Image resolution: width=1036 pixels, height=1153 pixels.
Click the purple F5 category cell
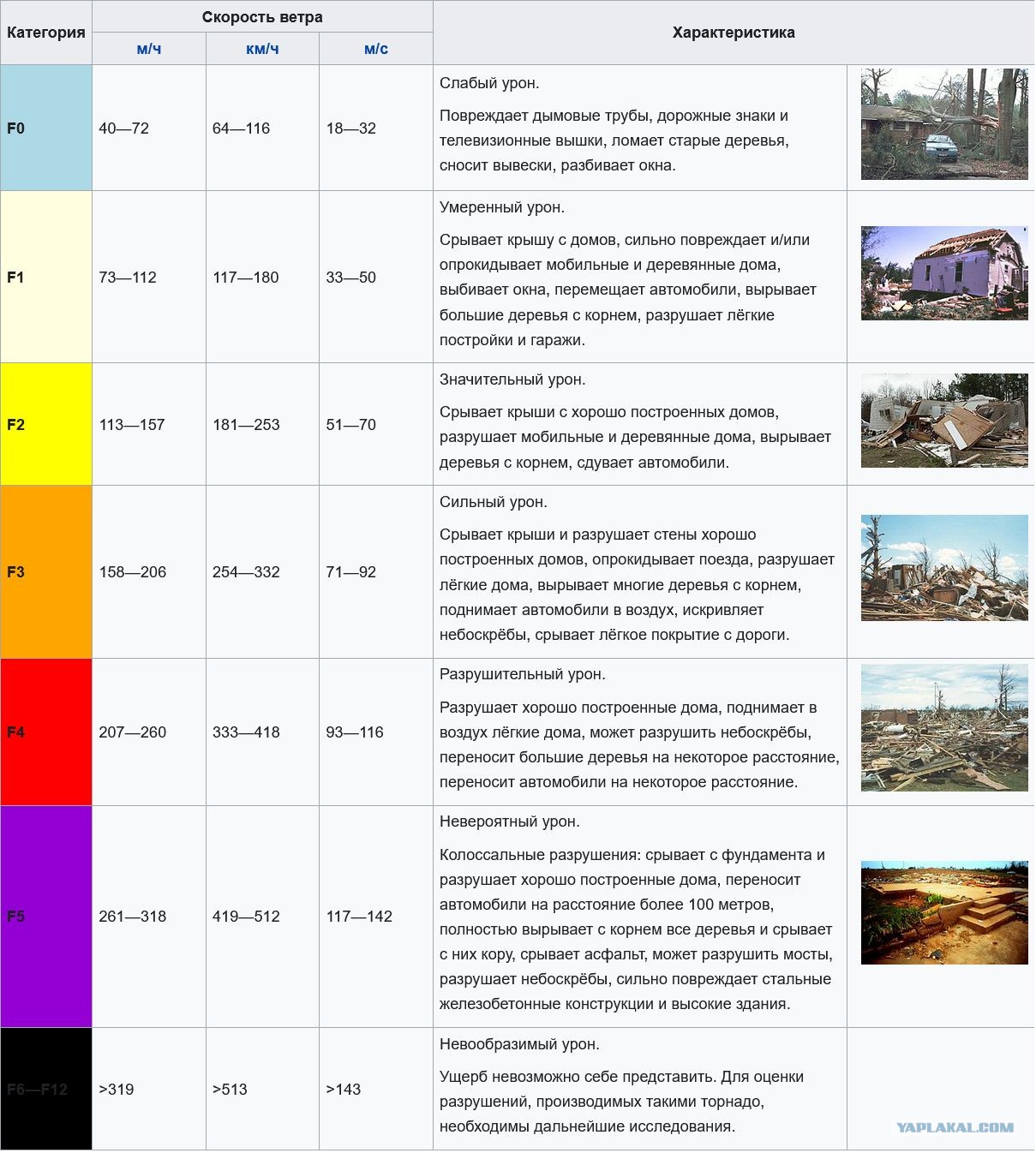pos(46,916)
